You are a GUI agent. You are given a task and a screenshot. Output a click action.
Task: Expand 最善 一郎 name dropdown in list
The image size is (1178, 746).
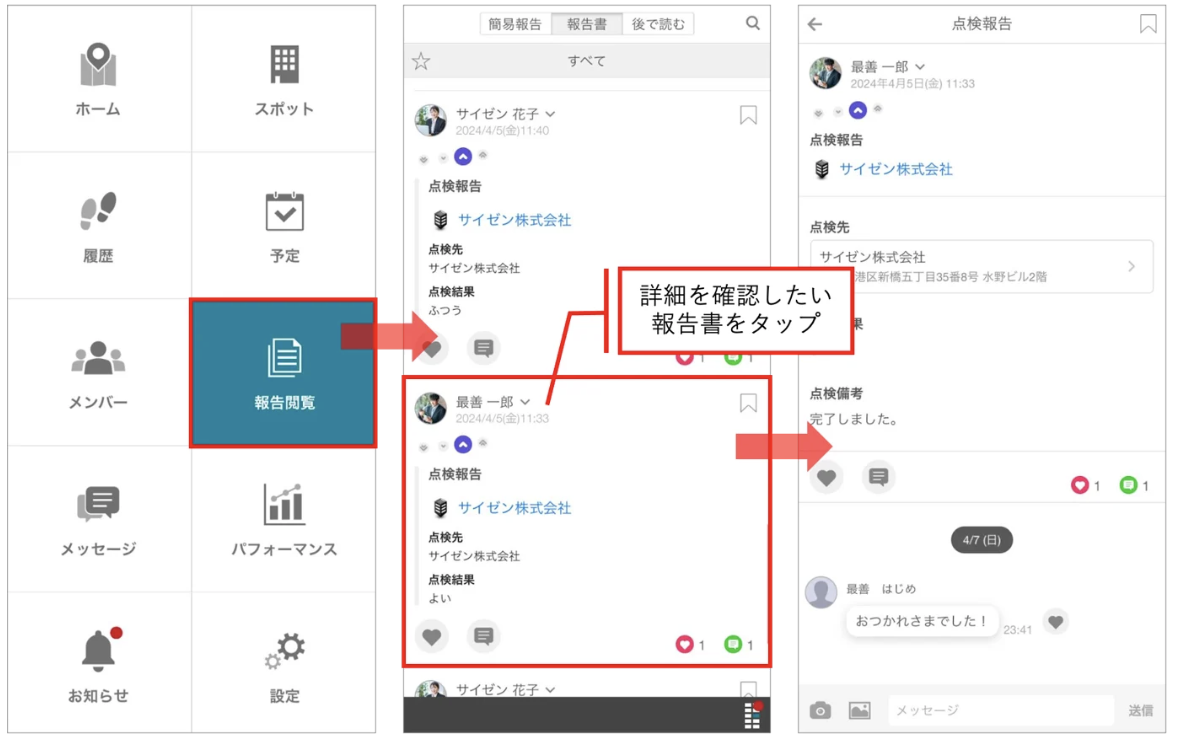tap(525, 402)
